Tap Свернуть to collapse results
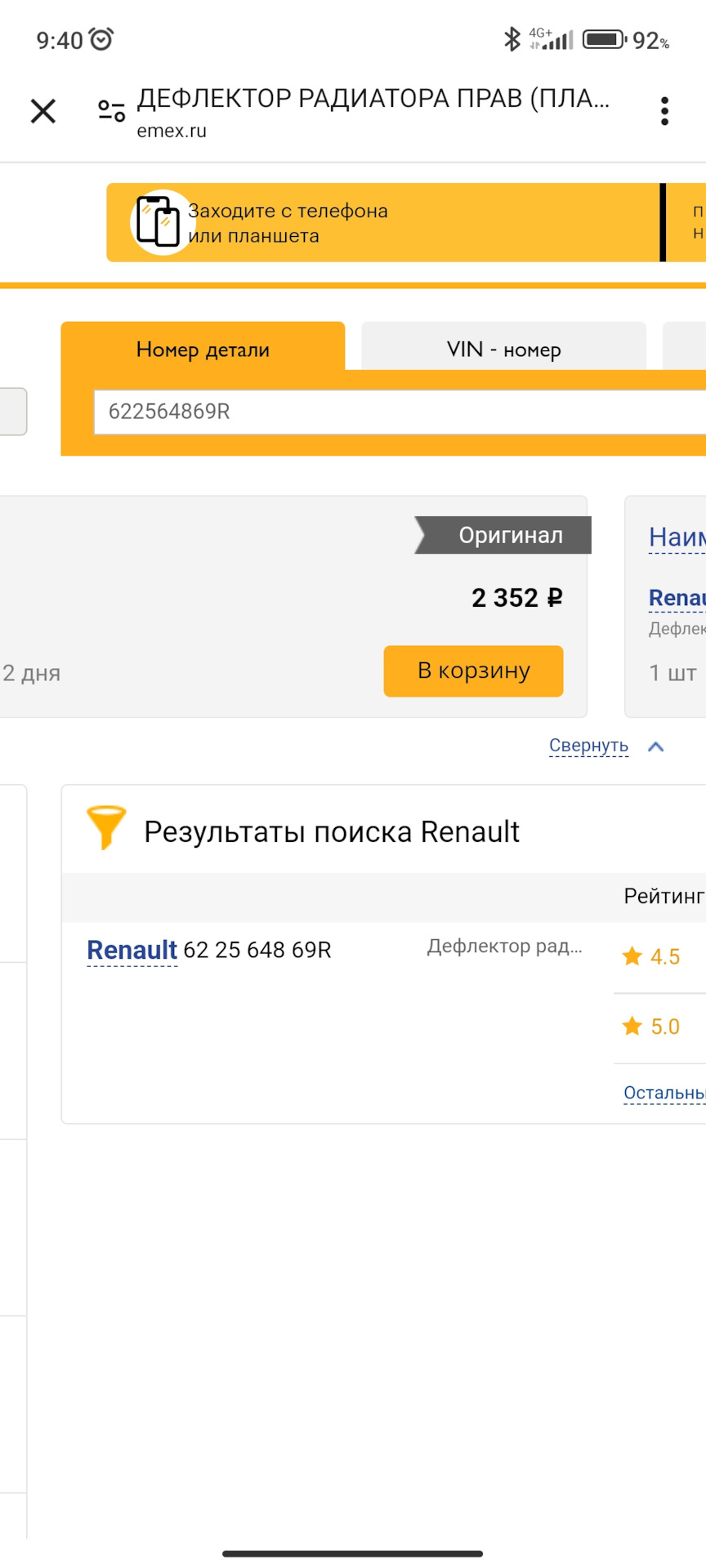 (x=588, y=746)
